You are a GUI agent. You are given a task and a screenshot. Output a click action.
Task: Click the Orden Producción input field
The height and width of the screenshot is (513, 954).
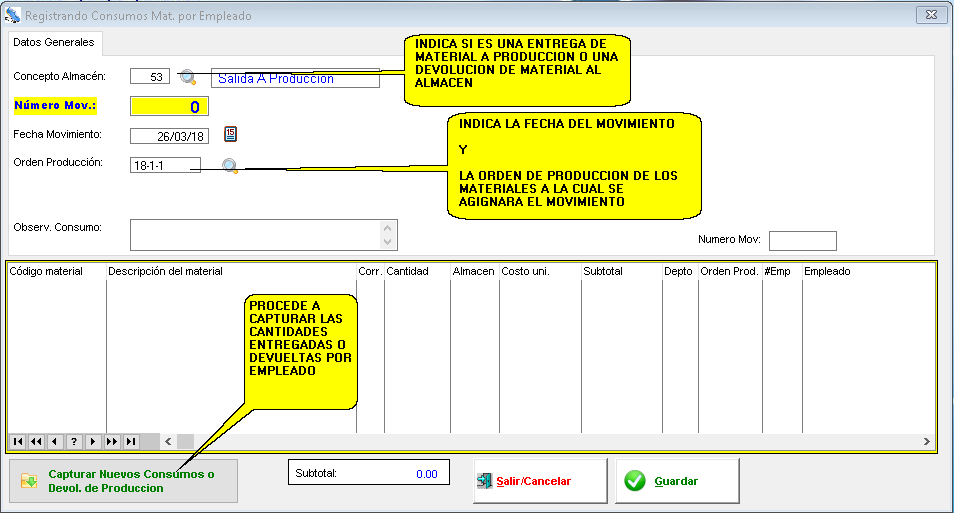(x=165, y=166)
